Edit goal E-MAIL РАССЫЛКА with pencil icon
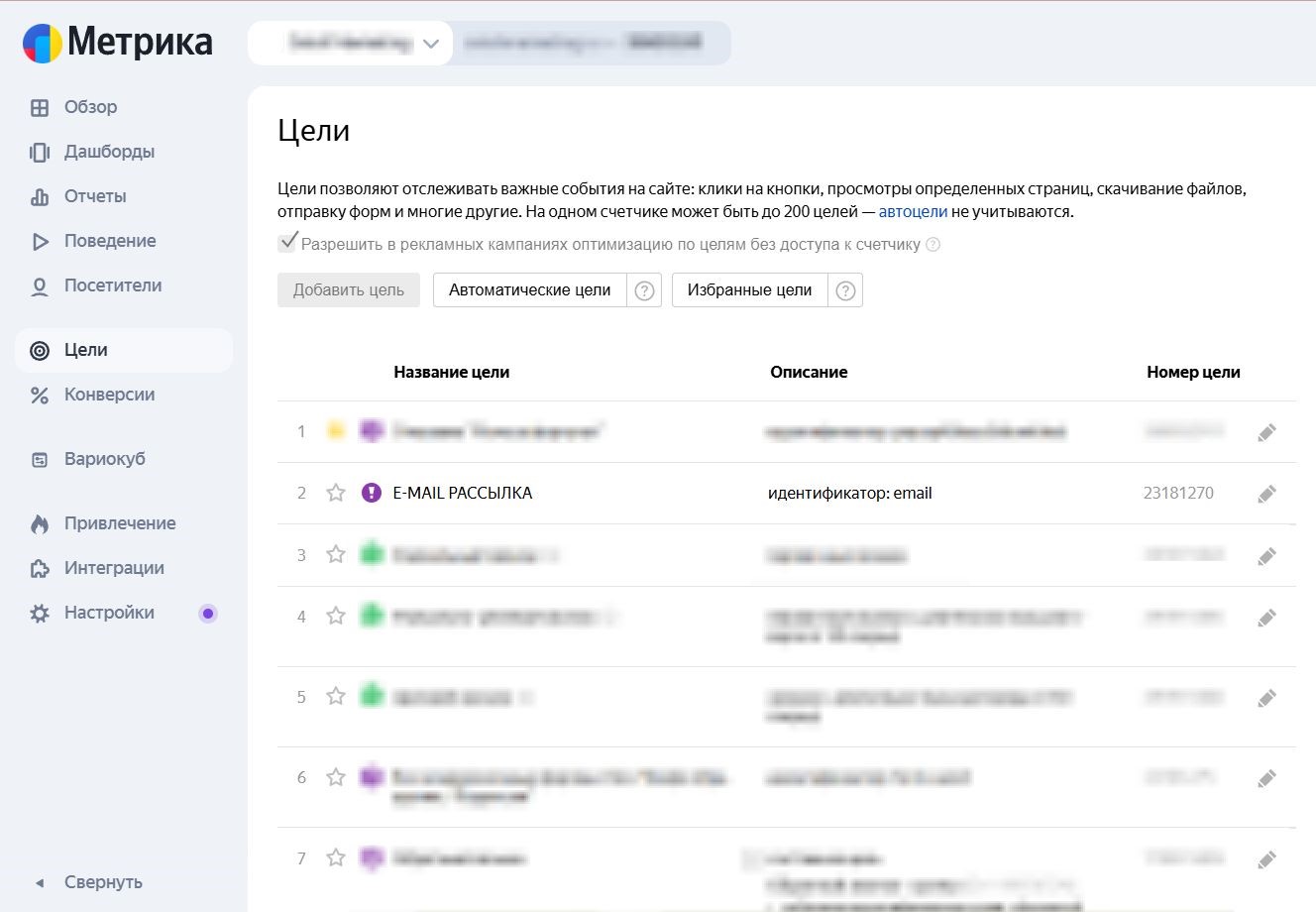 [1266, 494]
